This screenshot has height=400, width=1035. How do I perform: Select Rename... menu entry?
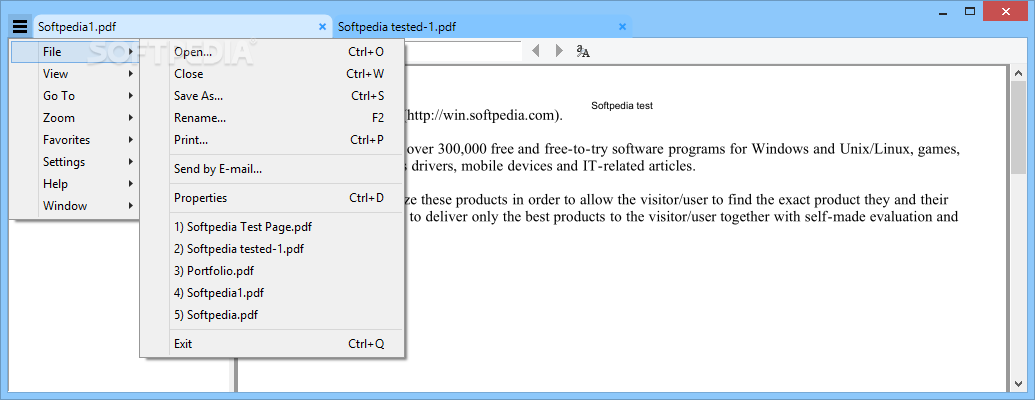272,118
